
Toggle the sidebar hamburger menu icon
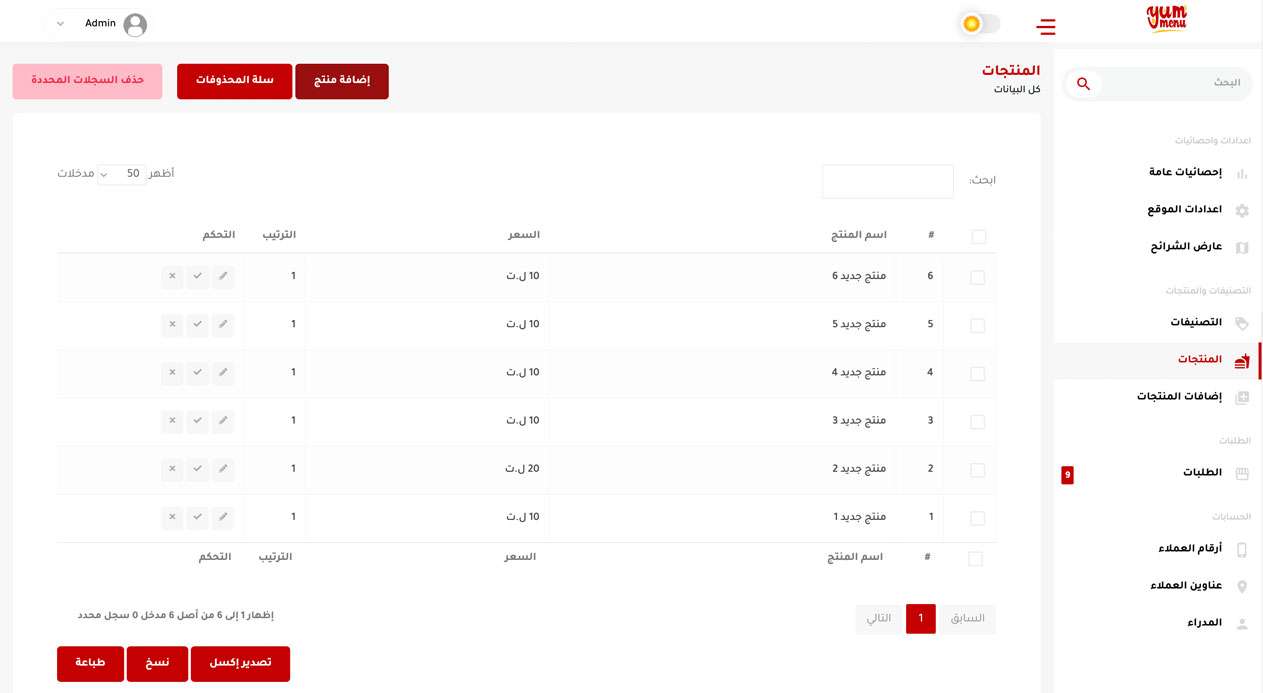tap(1046, 26)
